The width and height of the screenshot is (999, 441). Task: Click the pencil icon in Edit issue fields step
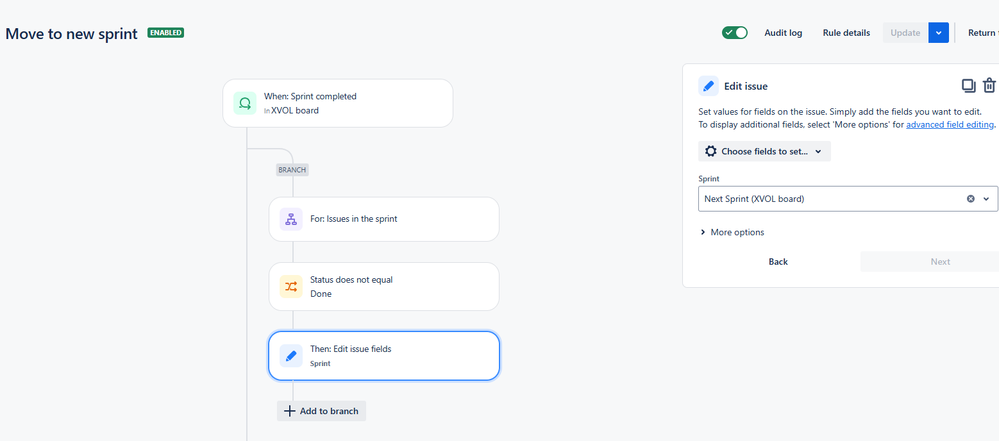click(291, 356)
